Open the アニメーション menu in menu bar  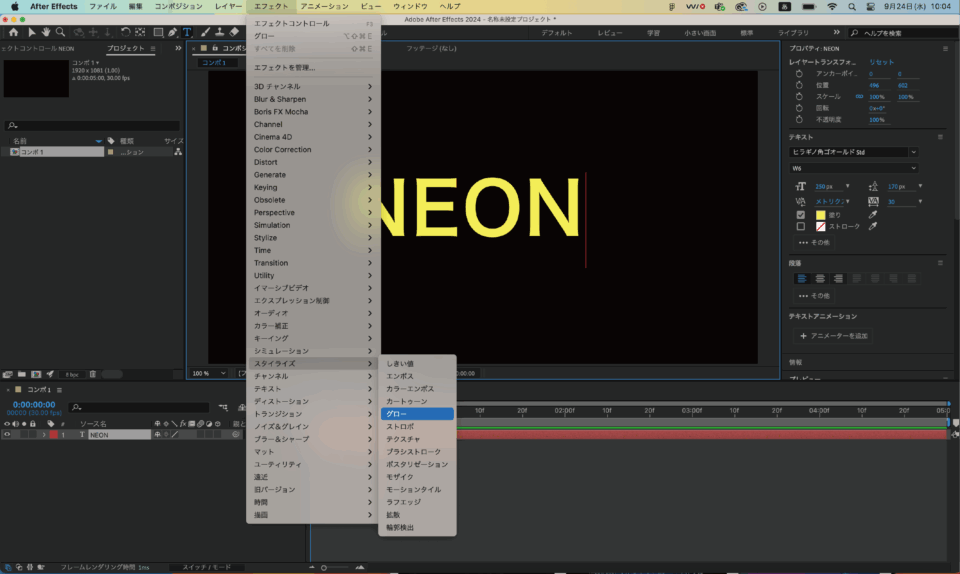pyautogui.click(x=323, y=6)
